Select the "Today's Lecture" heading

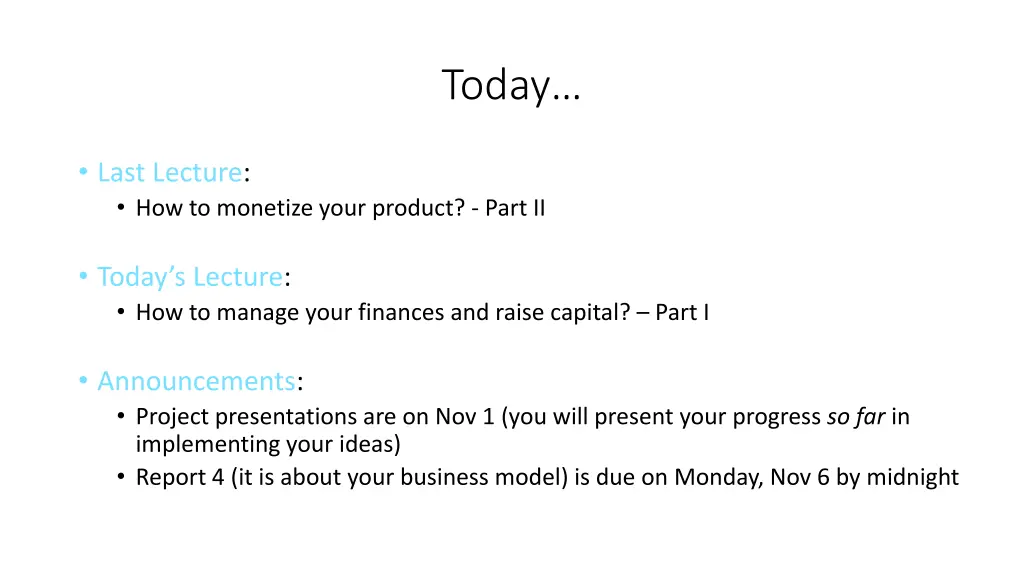(x=190, y=277)
